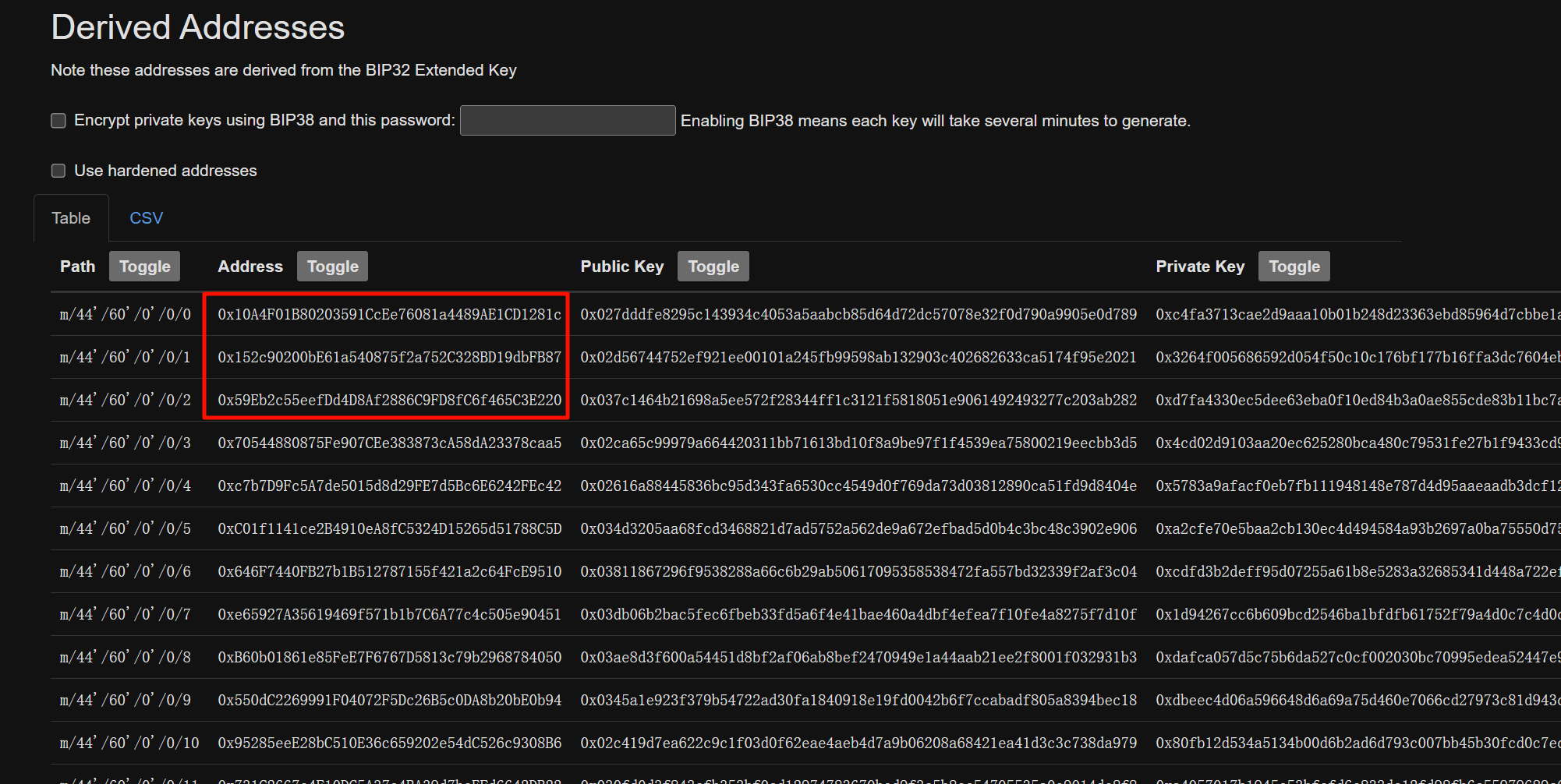Switch to the CSV tab
Viewport: 1561px width, 784px height.
click(146, 218)
